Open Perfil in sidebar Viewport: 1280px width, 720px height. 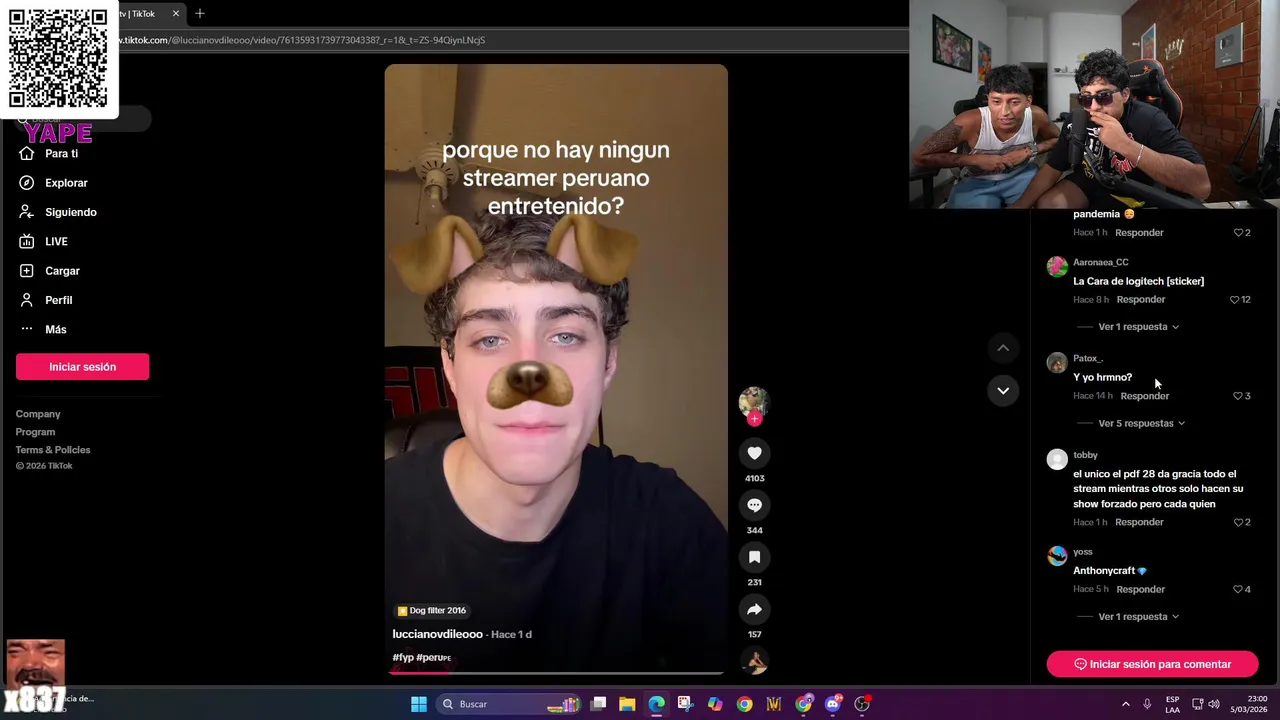point(45,300)
